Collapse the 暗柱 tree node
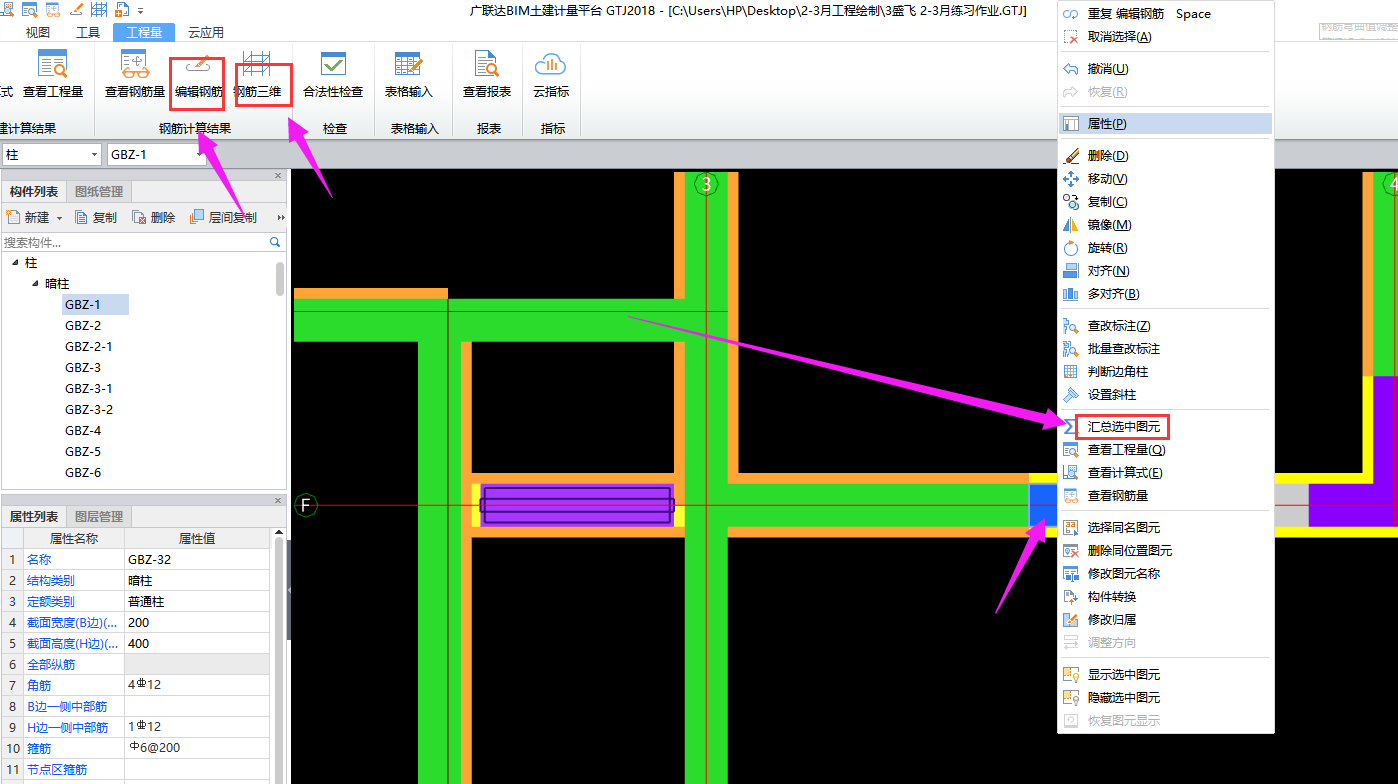Screen dimensions: 1398x784 [x=35, y=283]
